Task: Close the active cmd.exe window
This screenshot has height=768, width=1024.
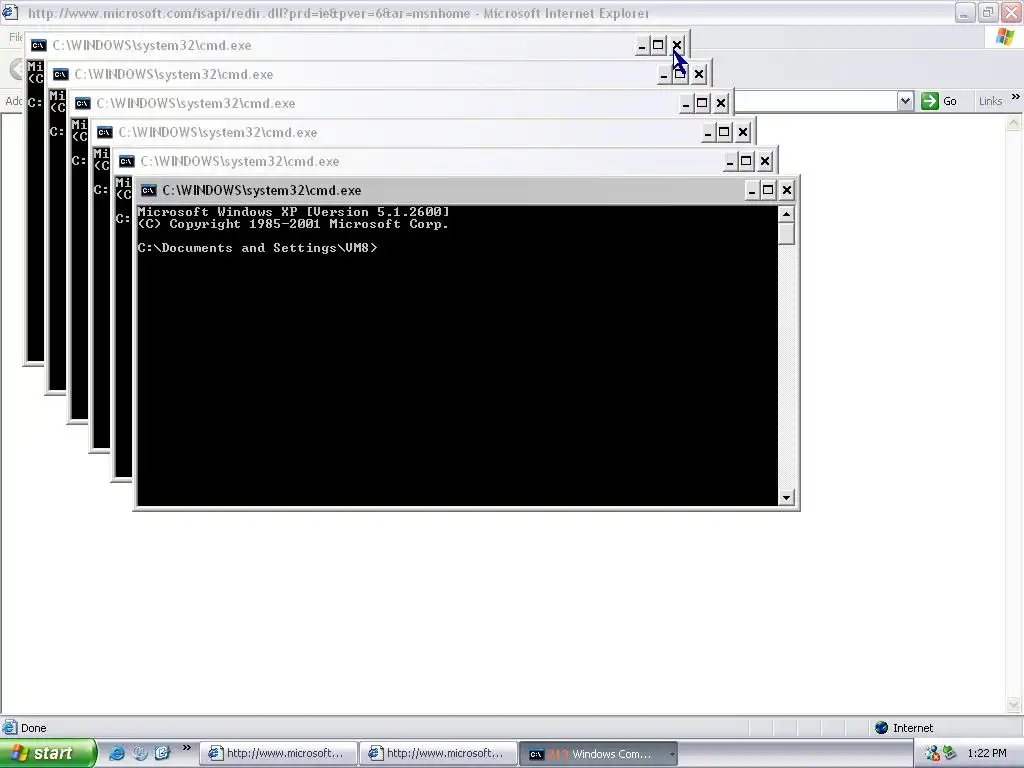Action: 787,190
